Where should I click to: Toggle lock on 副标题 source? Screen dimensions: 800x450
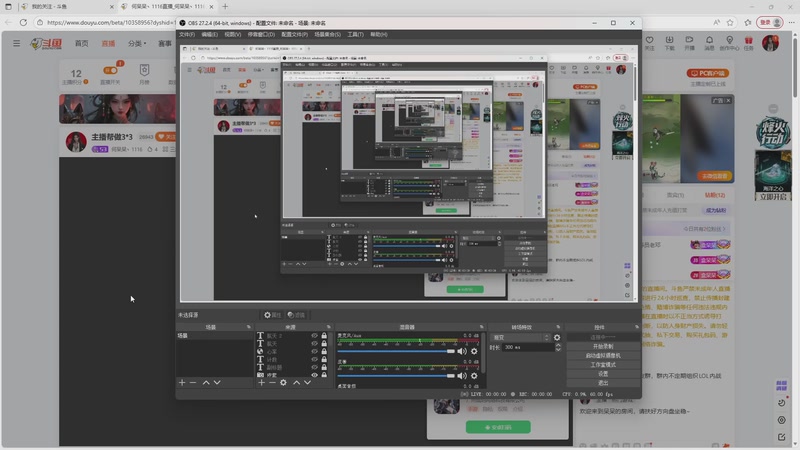[324, 367]
